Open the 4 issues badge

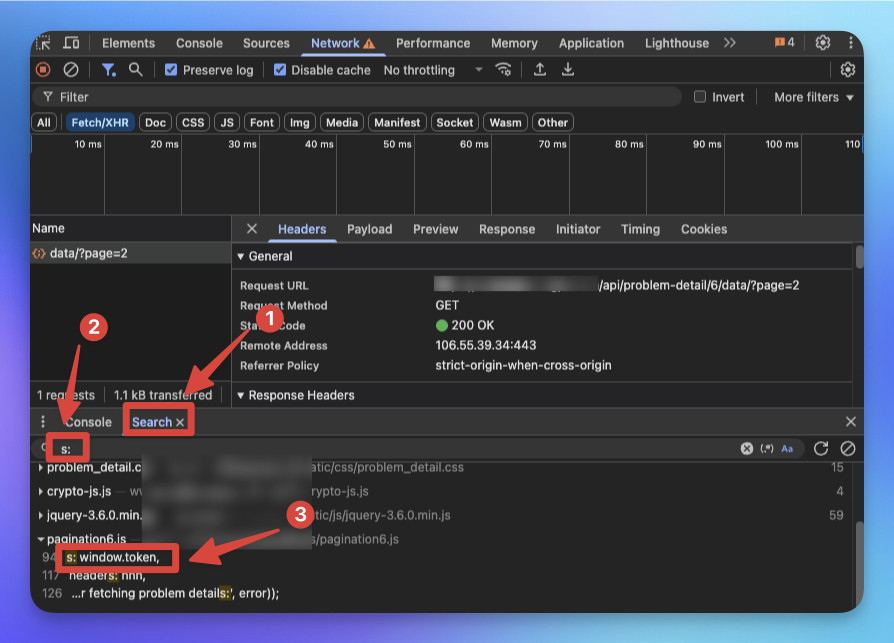[785, 43]
